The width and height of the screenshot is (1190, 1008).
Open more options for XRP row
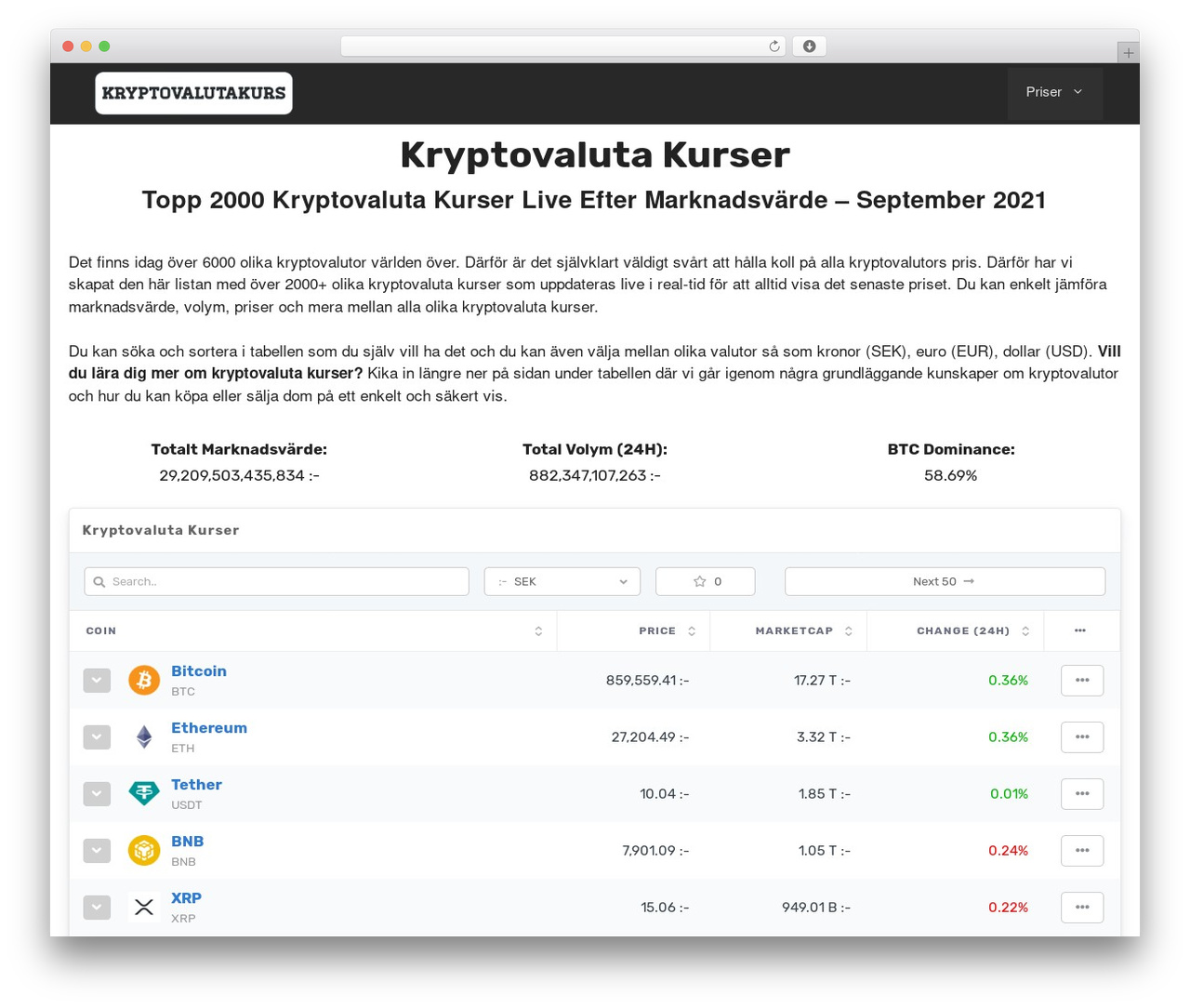point(1082,908)
